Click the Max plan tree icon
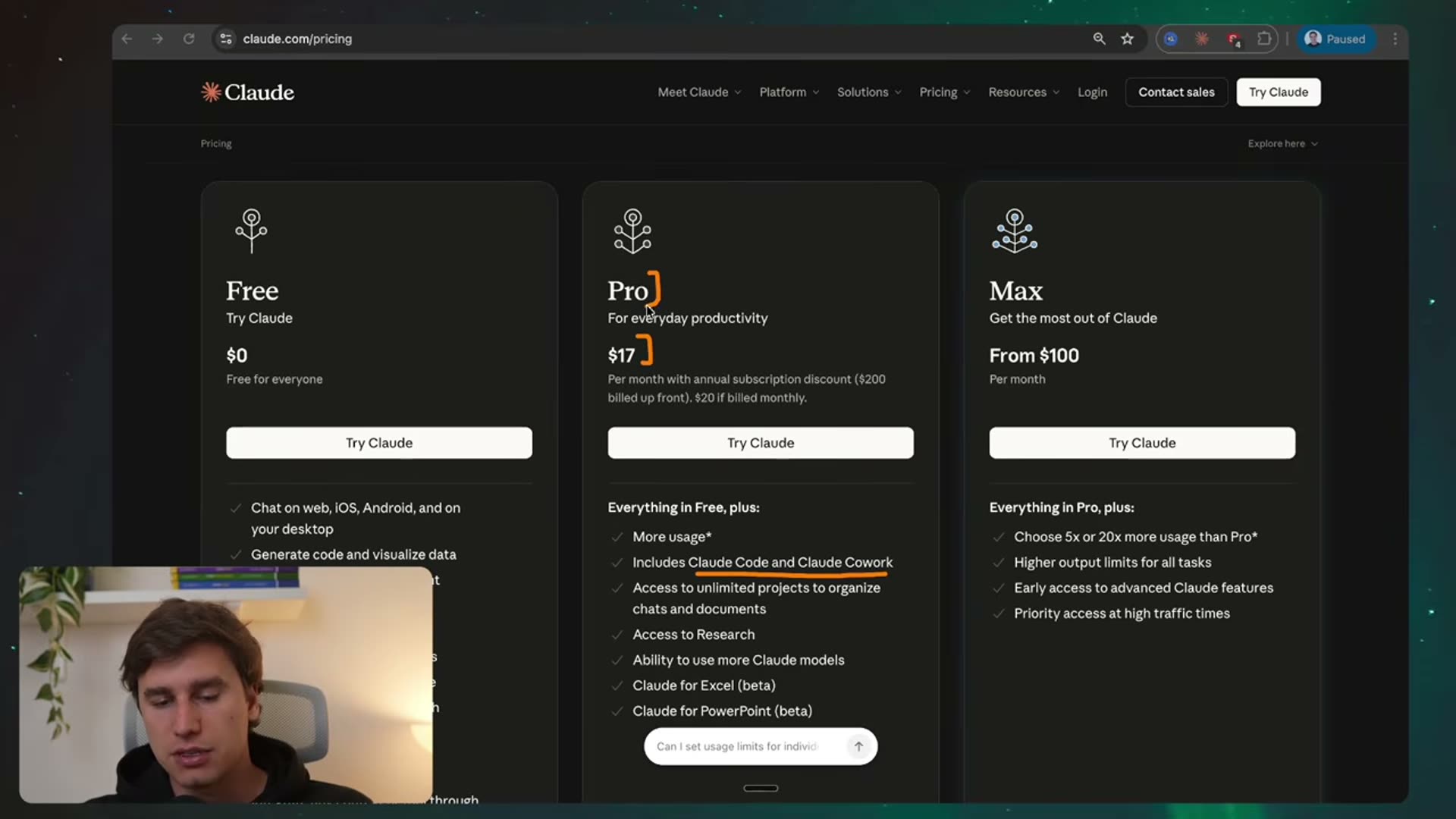The image size is (1456, 819). coord(1015,231)
